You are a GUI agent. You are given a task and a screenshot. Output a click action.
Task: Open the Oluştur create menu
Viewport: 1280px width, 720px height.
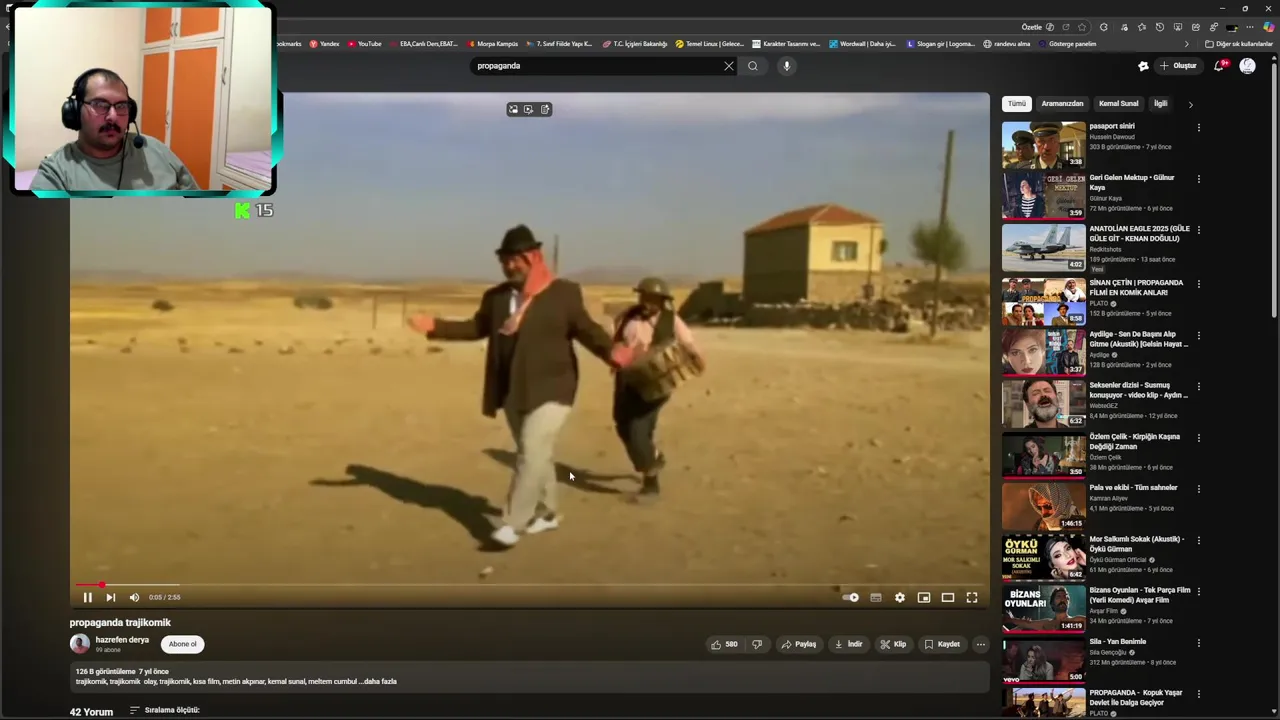(1178, 66)
